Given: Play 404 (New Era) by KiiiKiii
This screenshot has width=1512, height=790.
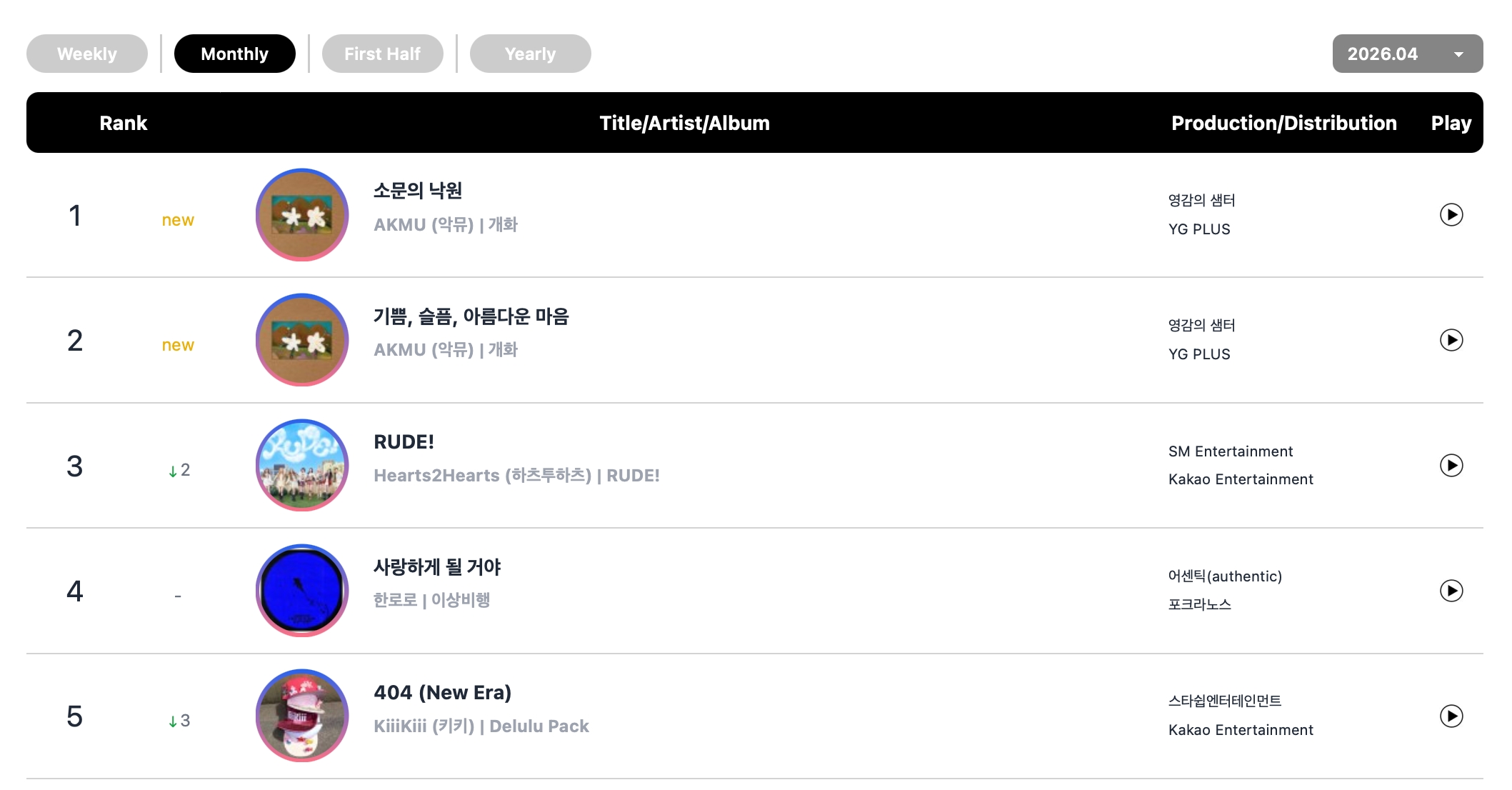Looking at the screenshot, I should click(1451, 716).
